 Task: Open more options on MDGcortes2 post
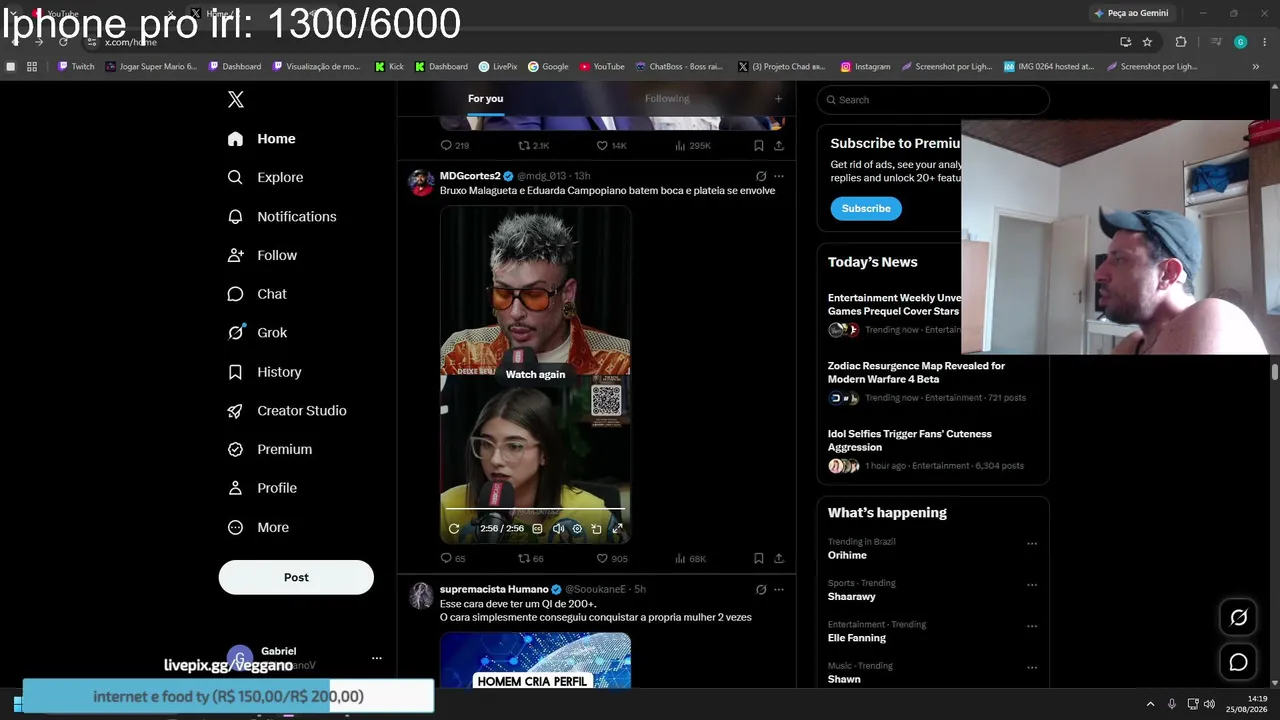(x=779, y=176)
